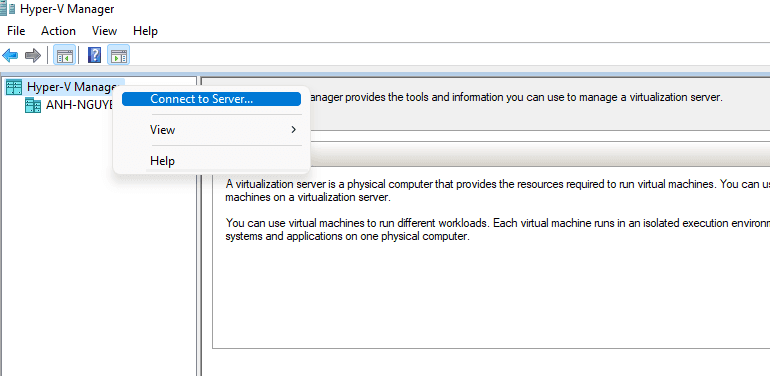Viewport: 770px width, 376px height.
Task: Expand the View submenu arrow in the context menu
Action: tap(293, 130)
